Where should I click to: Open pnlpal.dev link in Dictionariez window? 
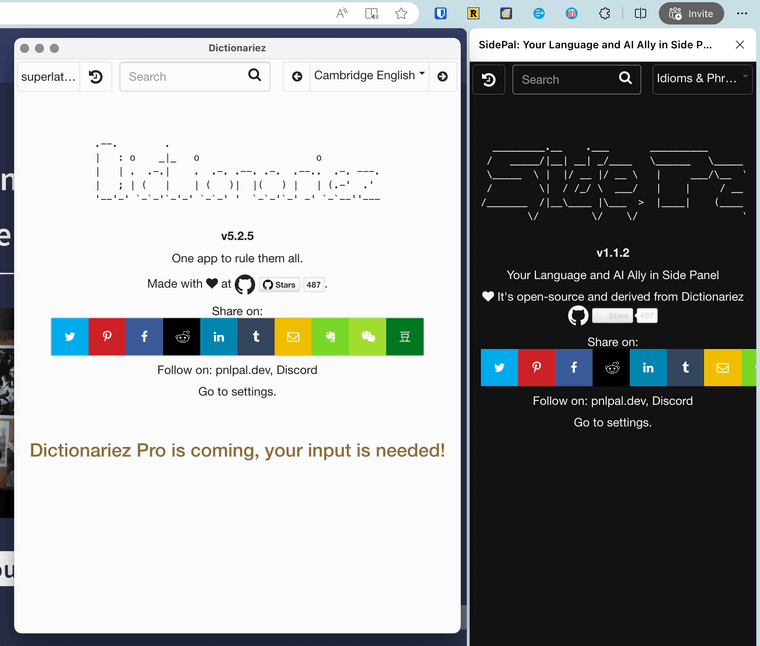pos(244,370)
